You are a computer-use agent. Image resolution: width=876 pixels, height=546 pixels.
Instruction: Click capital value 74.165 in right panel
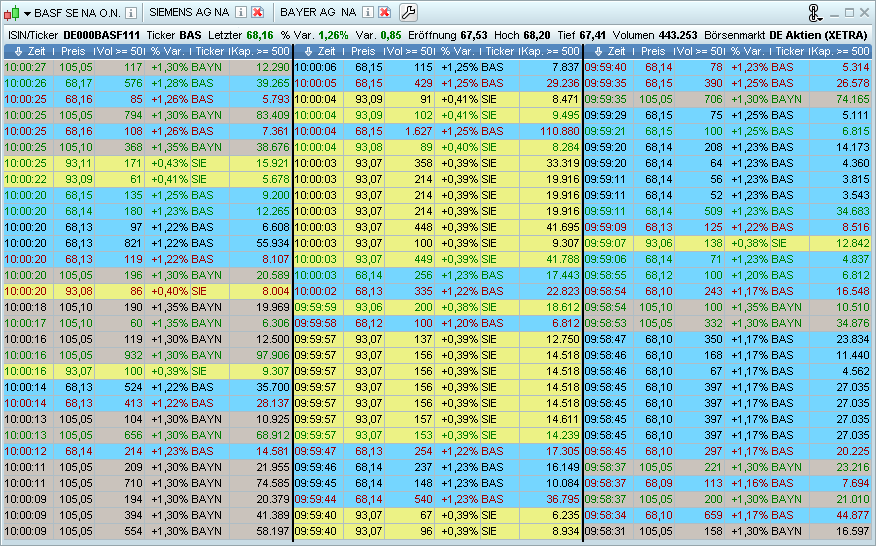tap(853, 99)
